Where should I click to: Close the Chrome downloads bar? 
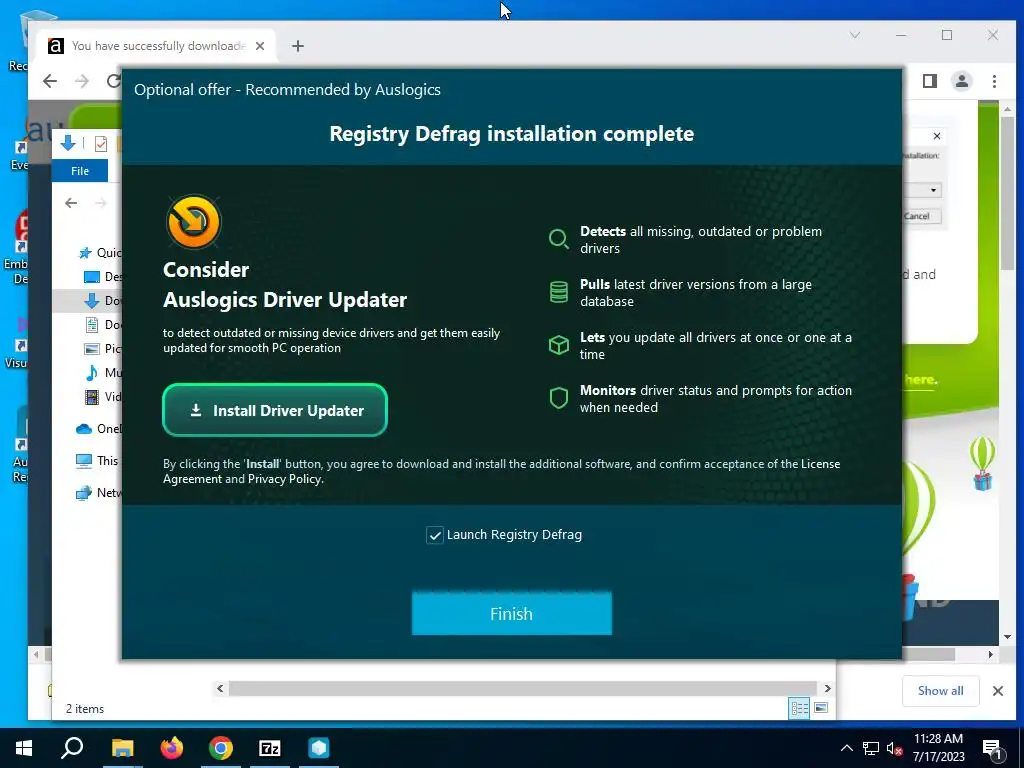pos(998,691)
